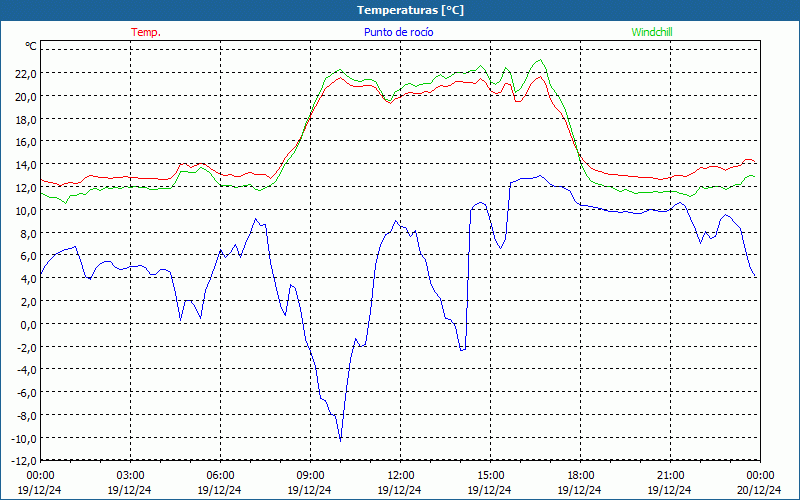Click the 20,0 y-axis value
This screenshot has height=500, width=800.
(26, 96)
